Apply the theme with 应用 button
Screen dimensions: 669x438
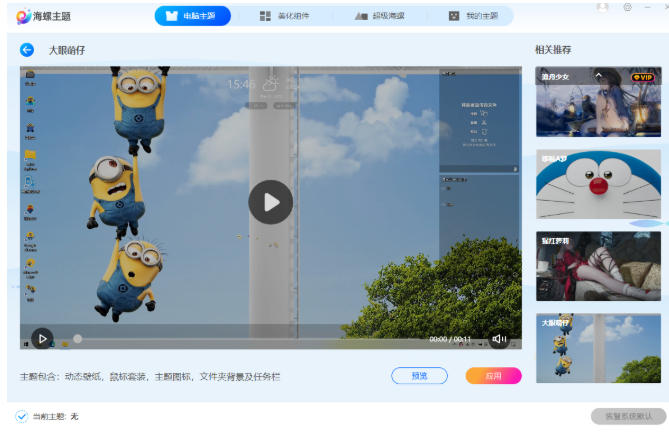click(493, 376)
